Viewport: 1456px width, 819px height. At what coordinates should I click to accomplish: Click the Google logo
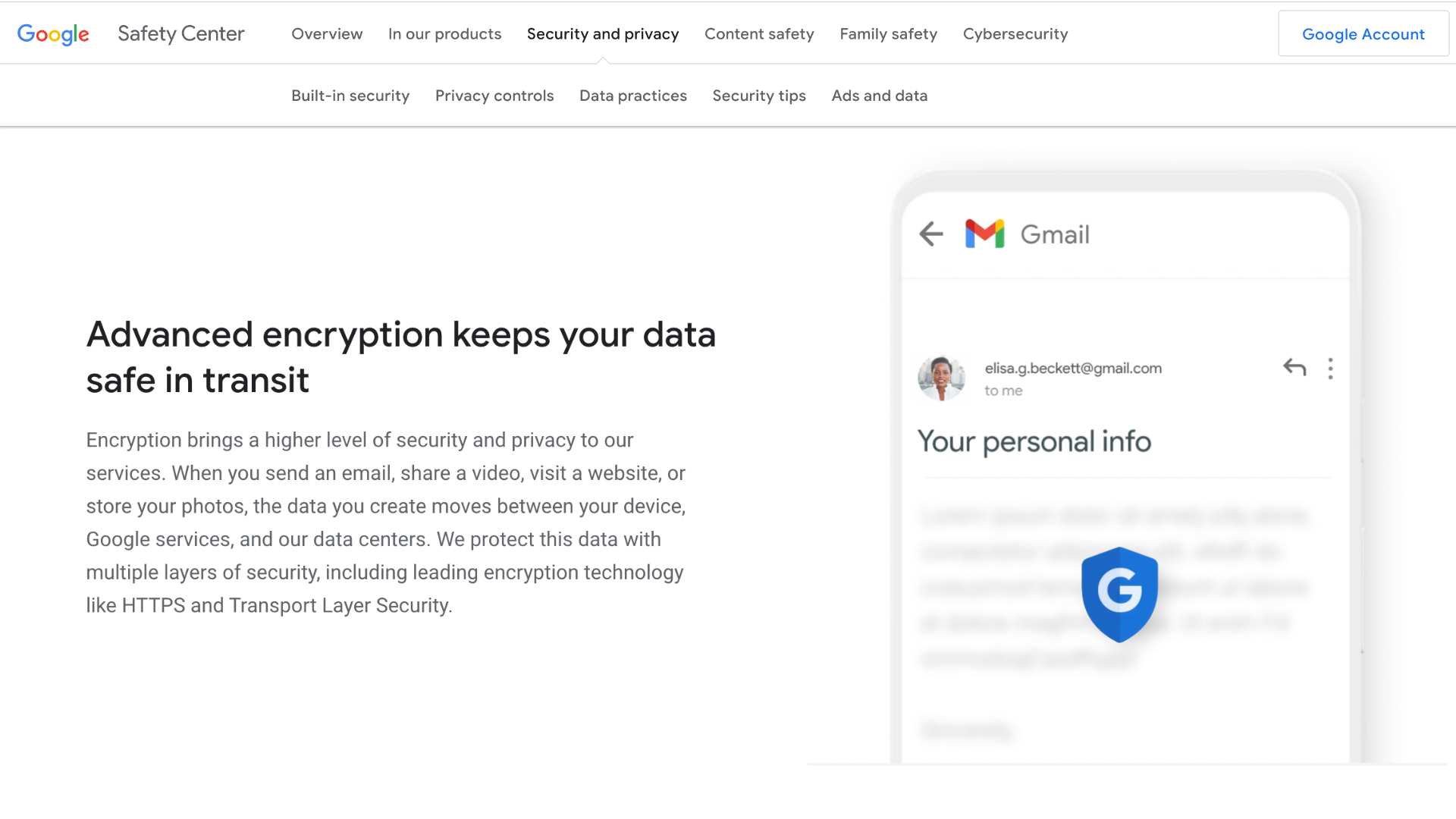tap(53, 34)
